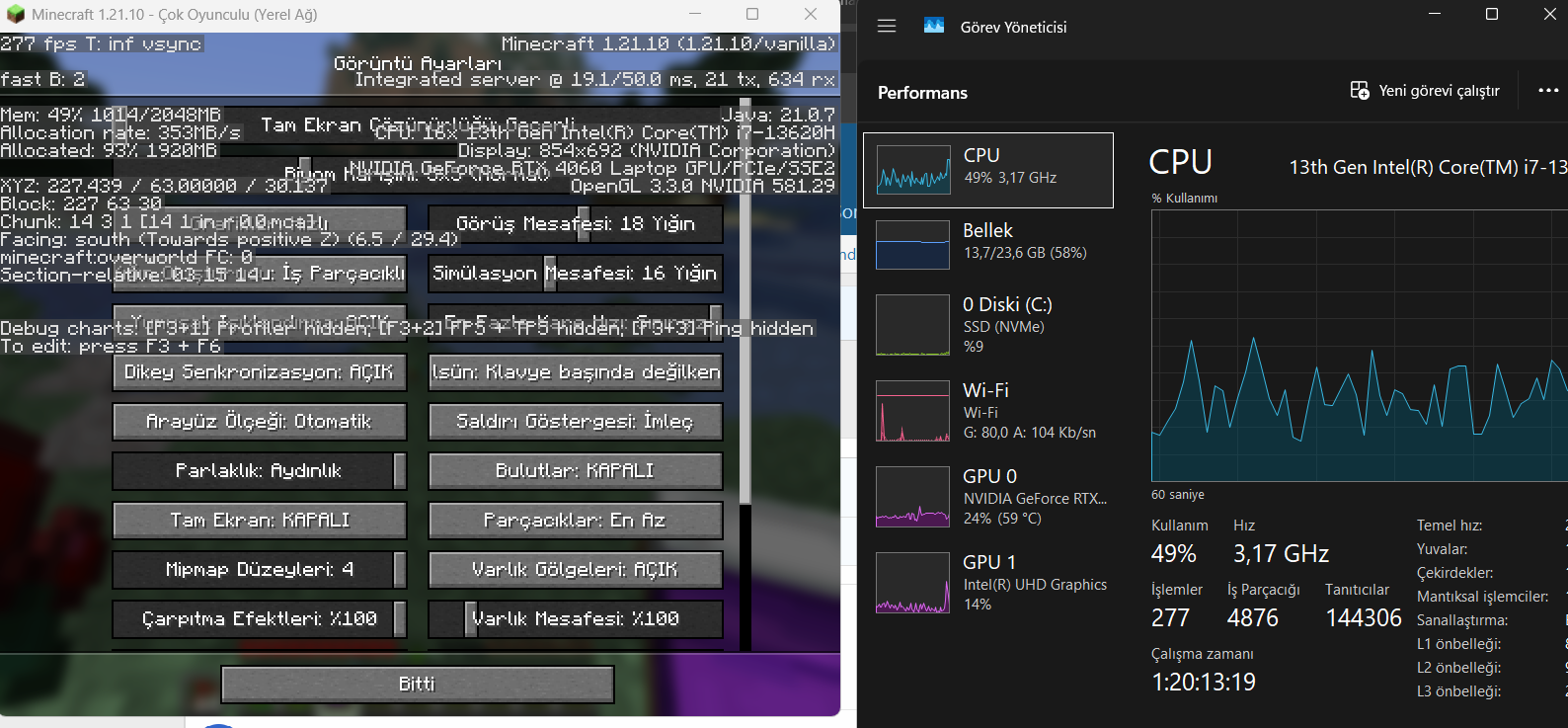Click the 13th Gen Intel(R) Core processor name
Image resolution: width=1568 pixels, height=728 pixels.
coord(1428,167)
